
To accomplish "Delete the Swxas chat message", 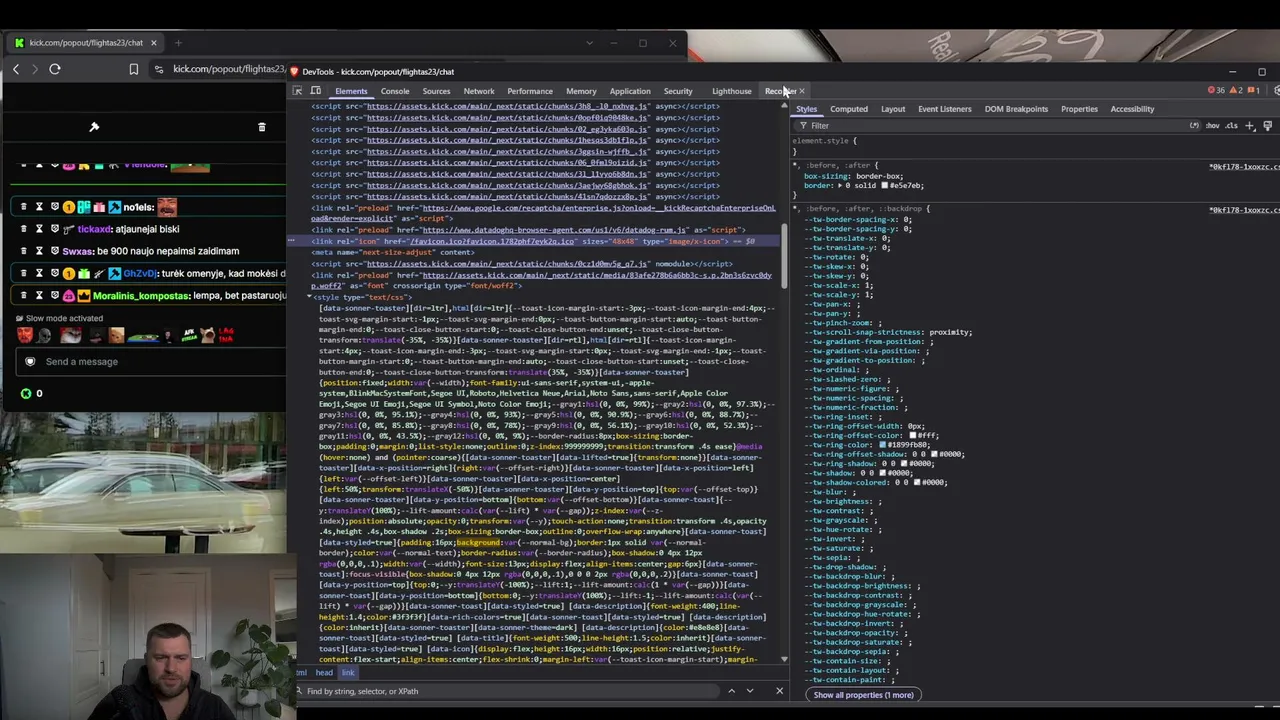I will [23, 251].
